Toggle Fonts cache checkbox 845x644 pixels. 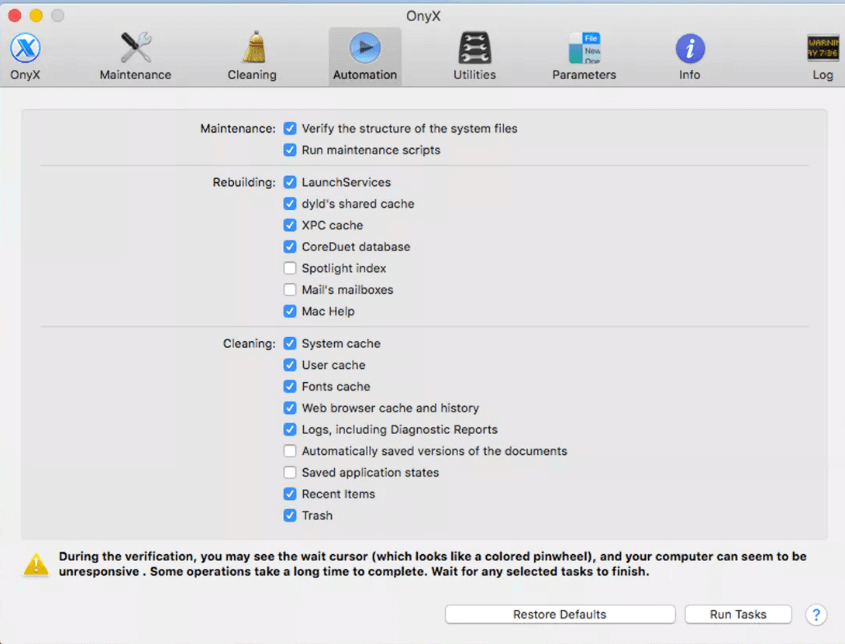290,386
